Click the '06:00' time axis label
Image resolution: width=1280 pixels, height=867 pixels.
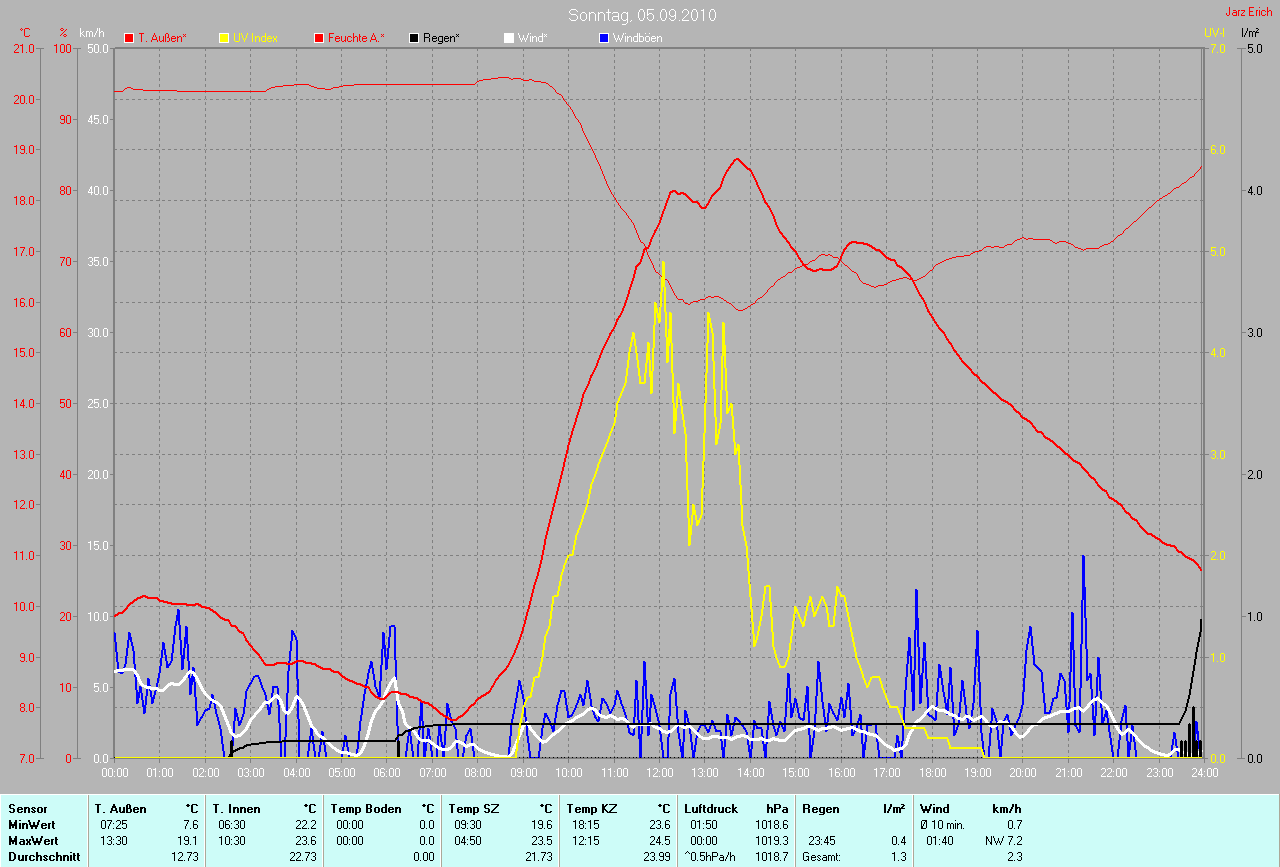387,773
